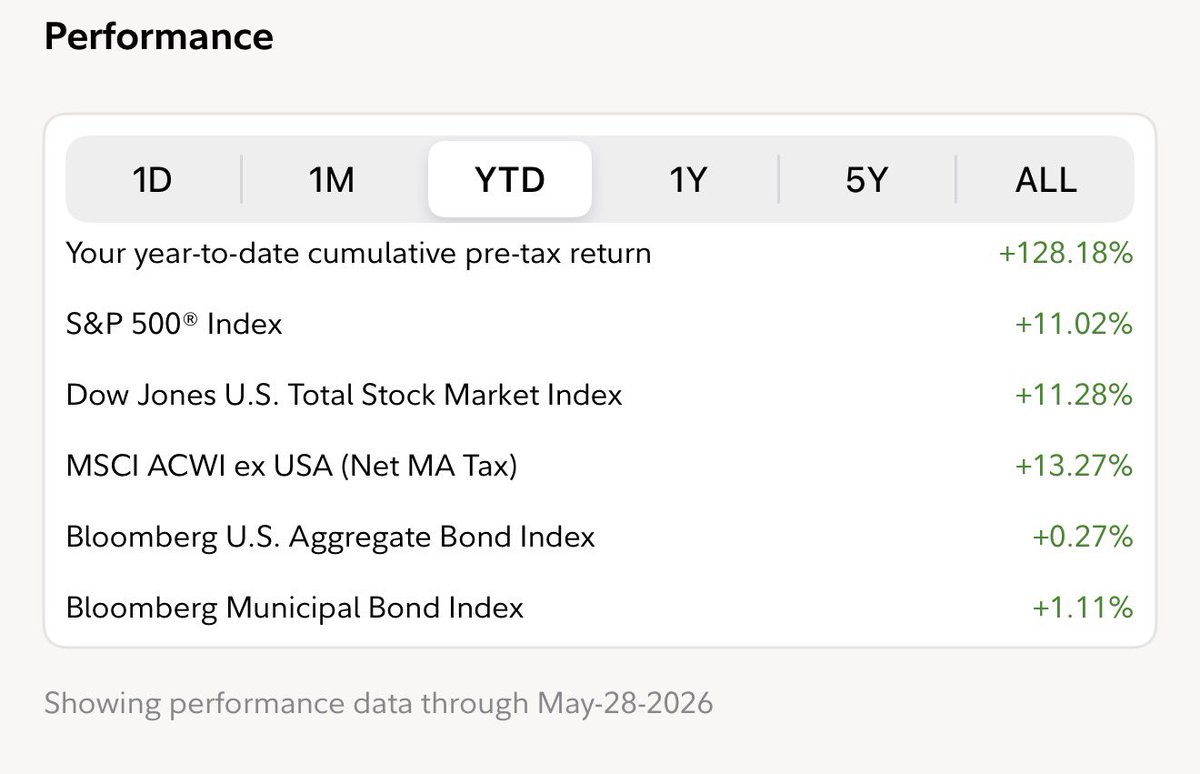Click the +13.27% MSCI return value

1074,466
